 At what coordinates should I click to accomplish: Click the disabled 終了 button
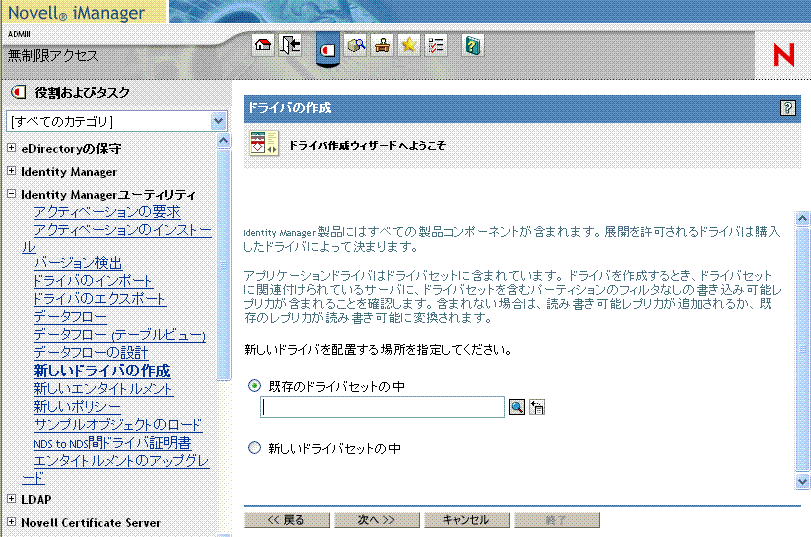557,520
